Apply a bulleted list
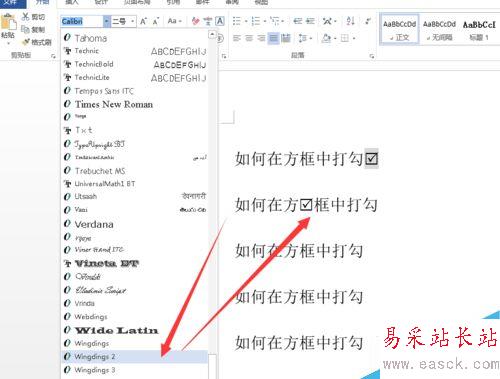Screen dimensions: 500x379 coord(237,21)
